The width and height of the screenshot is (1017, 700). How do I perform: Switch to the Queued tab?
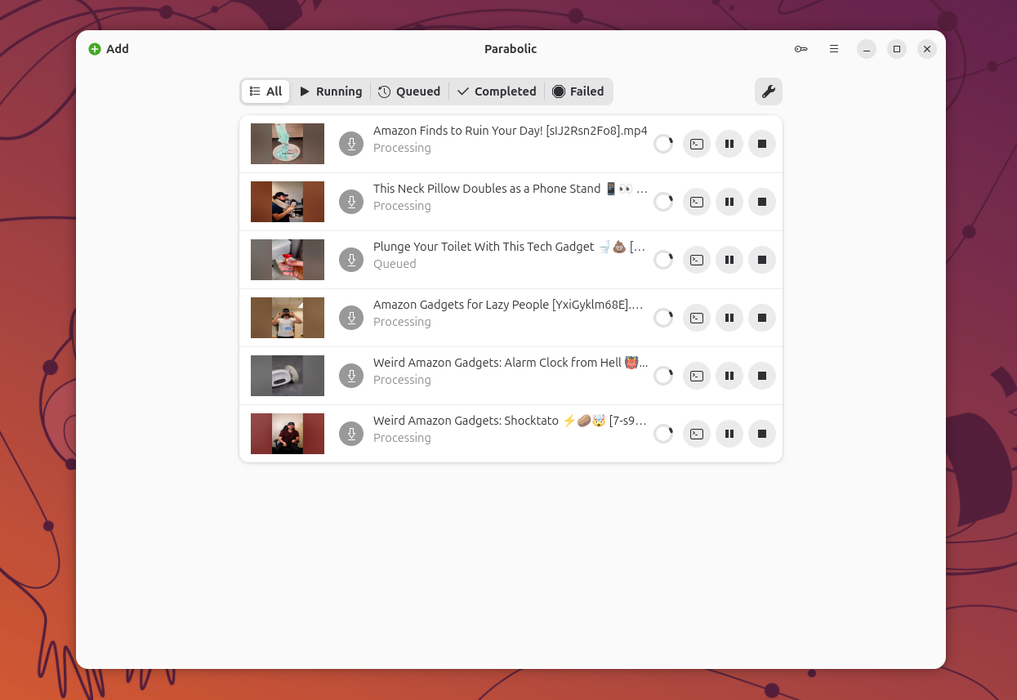click(x=409, y=91)
